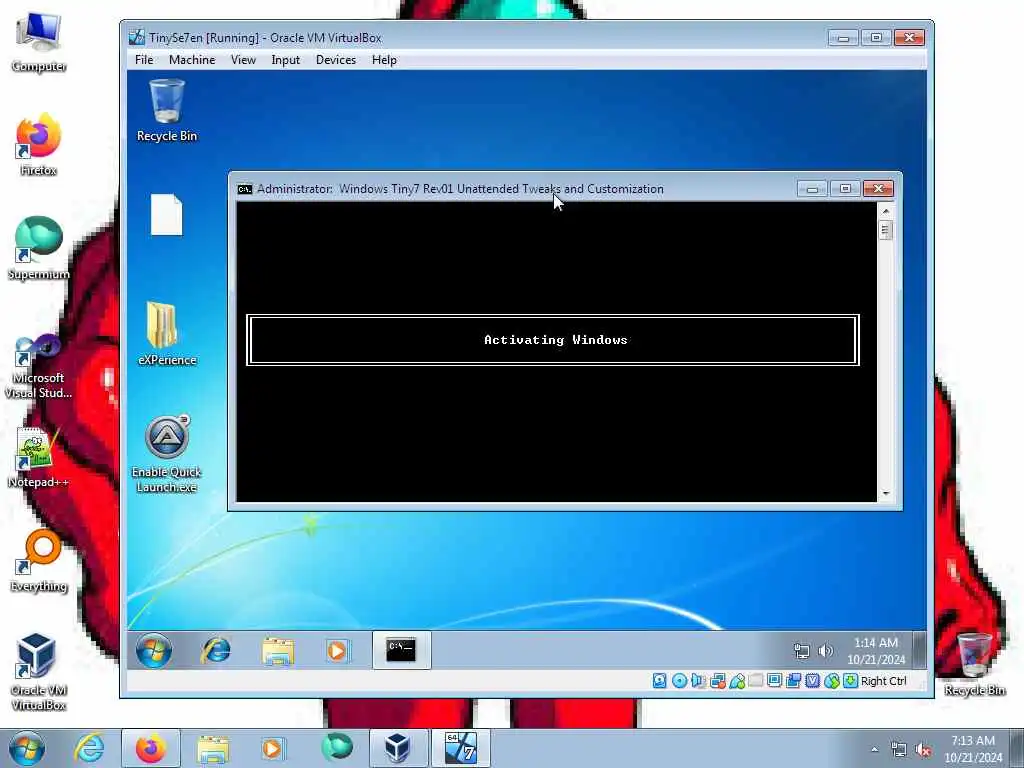Select the blank file icon on guest desktop
Screen dimensions: 1024x768
pos(167,214)
